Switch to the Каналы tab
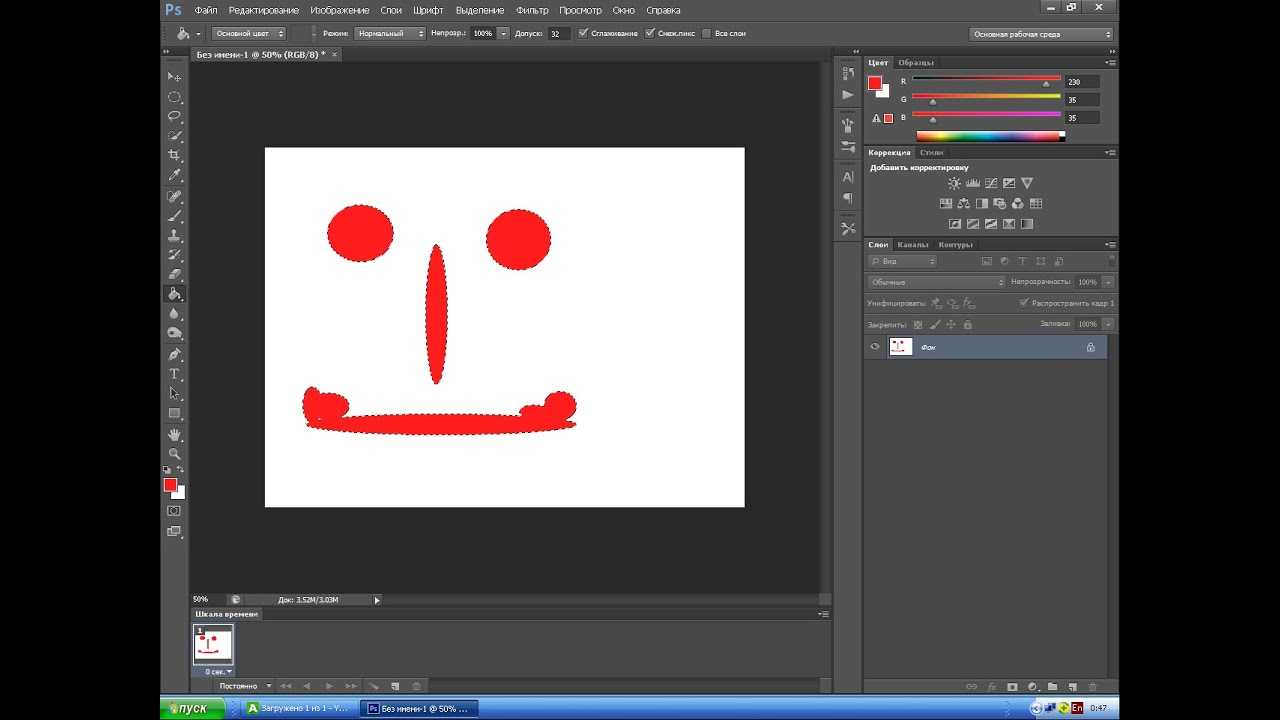Viewport: 1280px width, 720px height. tap(912, 244)
